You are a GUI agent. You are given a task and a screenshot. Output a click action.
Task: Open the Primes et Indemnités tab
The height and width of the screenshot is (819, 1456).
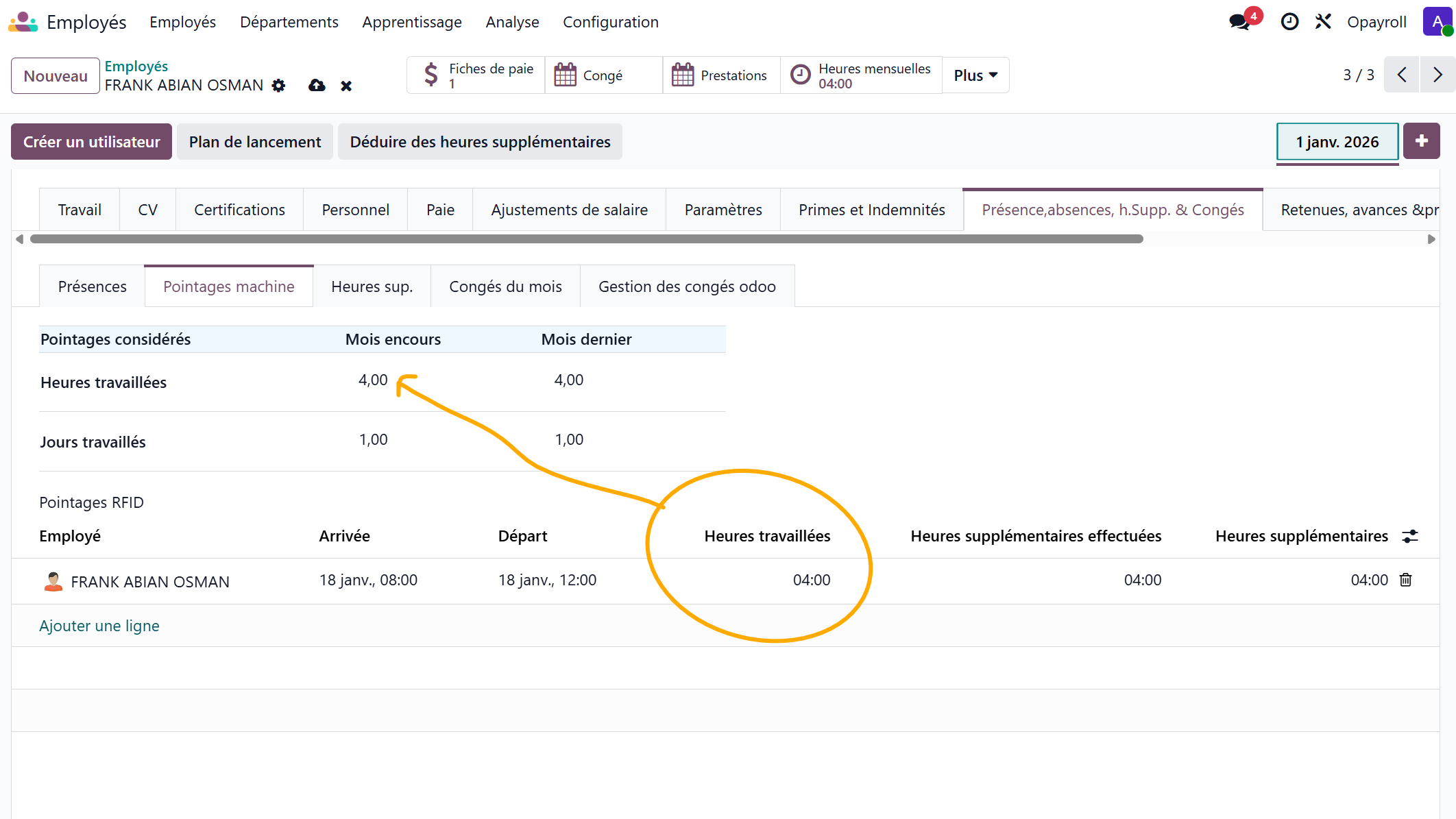(871, 210)
